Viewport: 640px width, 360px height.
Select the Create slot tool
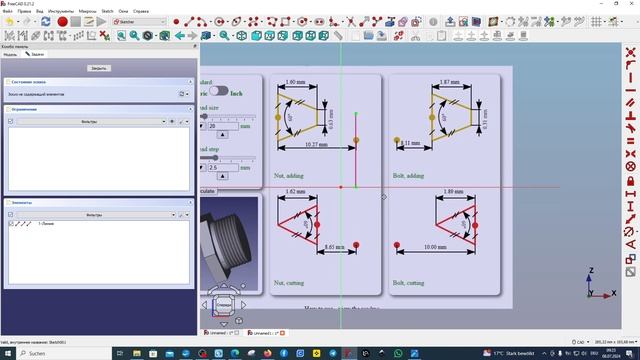[x=319, y=22]
